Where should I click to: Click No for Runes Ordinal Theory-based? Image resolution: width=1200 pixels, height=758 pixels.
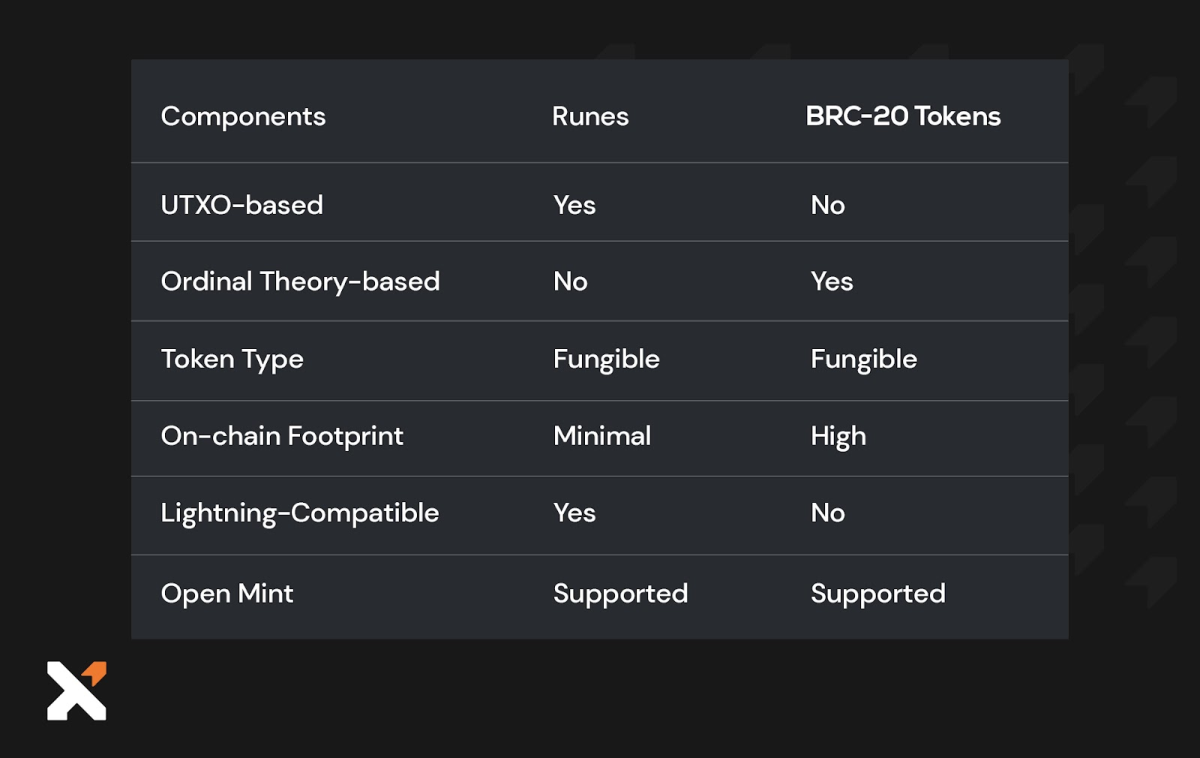pyautogui.click(x=570, y=281)
